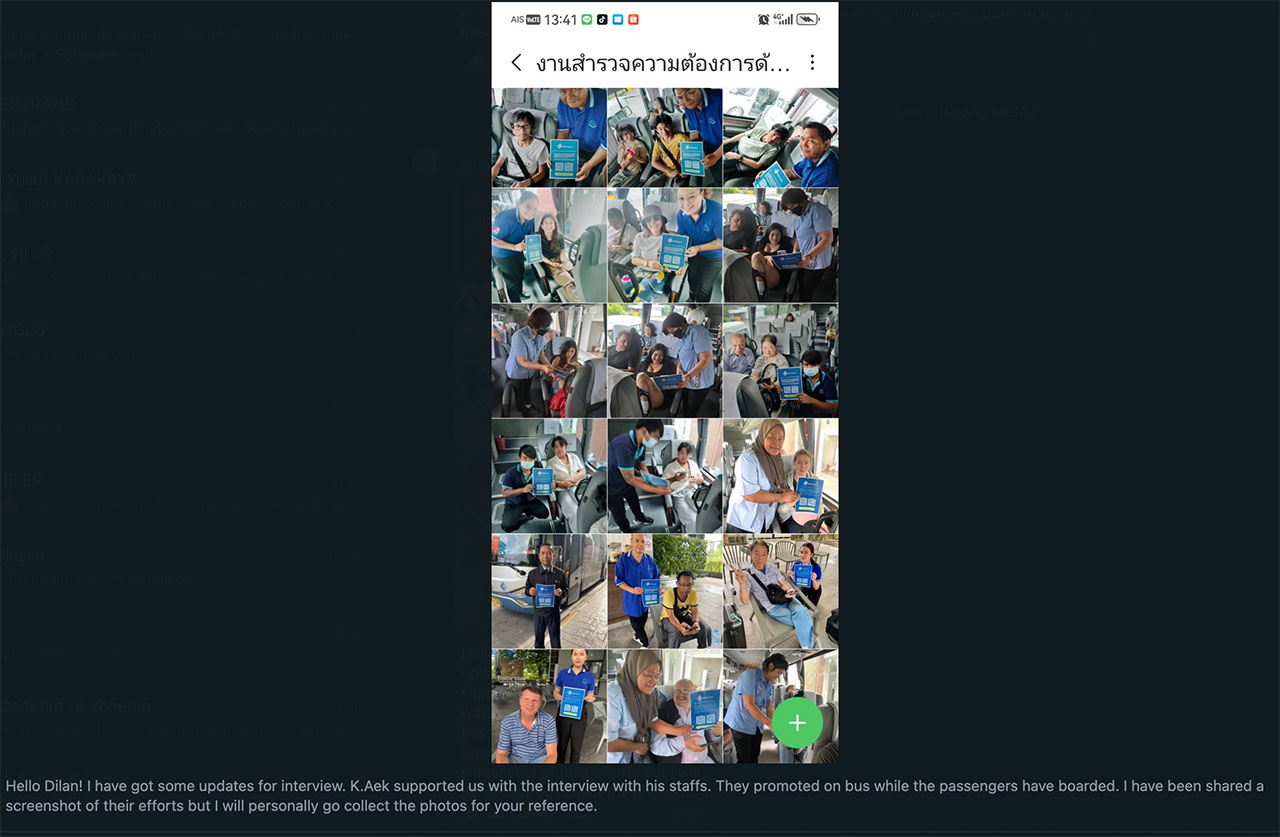Image resolution: width=1280 pixels, height=837 pixels.
Task: Click the Thai album title text
Action: pos(663,64)
